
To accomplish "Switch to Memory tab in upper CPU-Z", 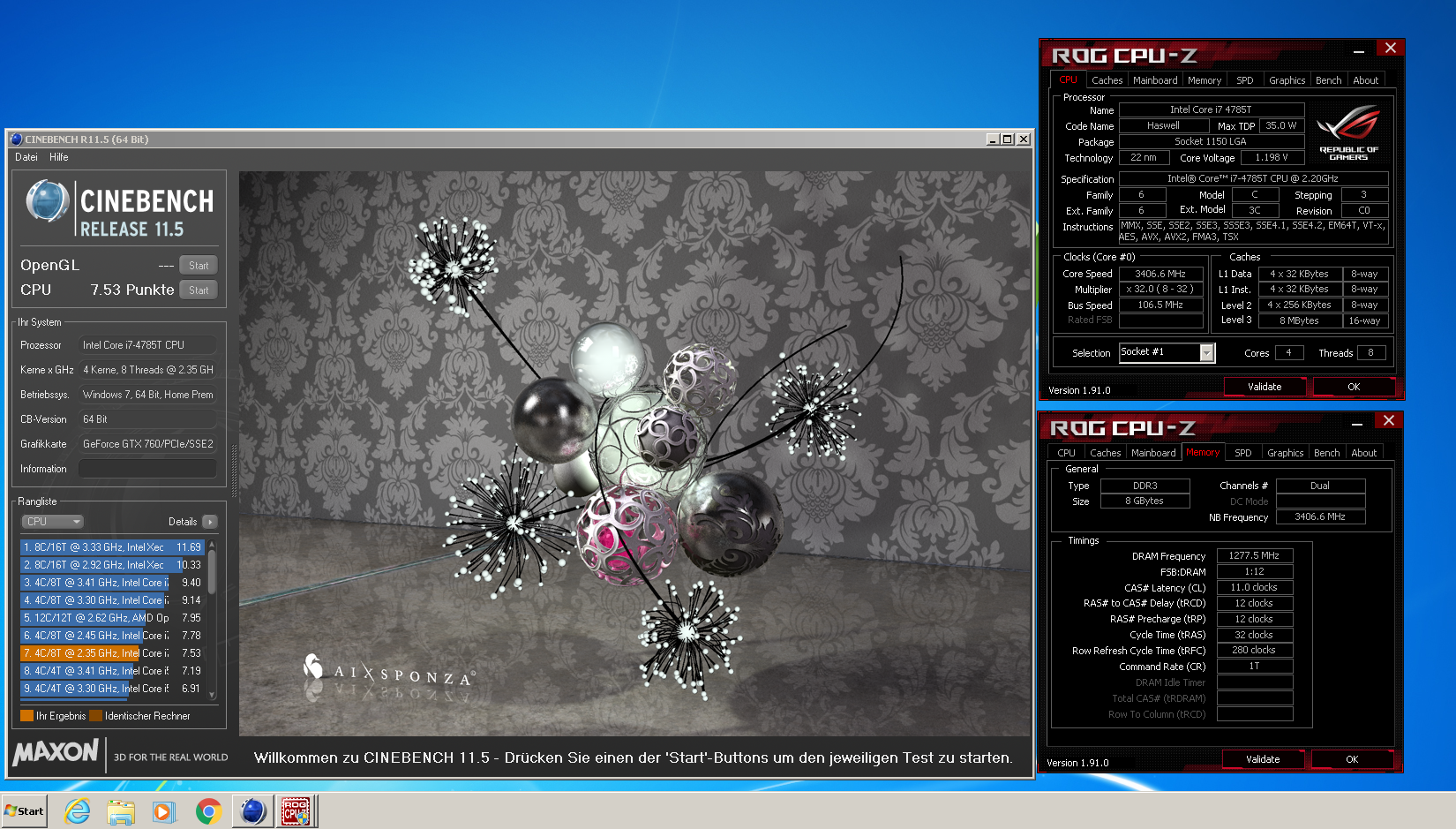I will 1205,80.
